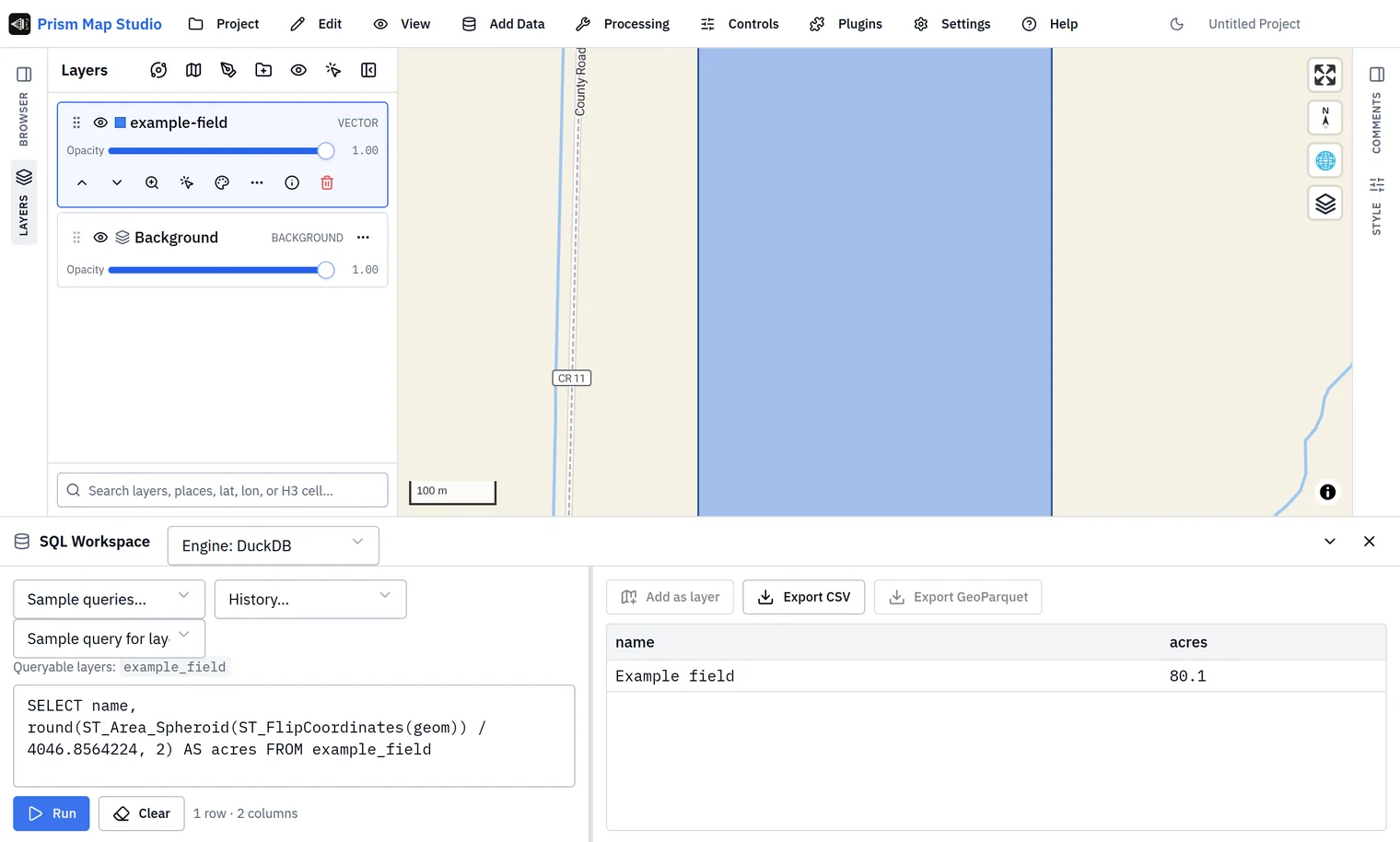The image size is (1400, 842).
Task: Click the search layers and places field
Action: point(222,490)
